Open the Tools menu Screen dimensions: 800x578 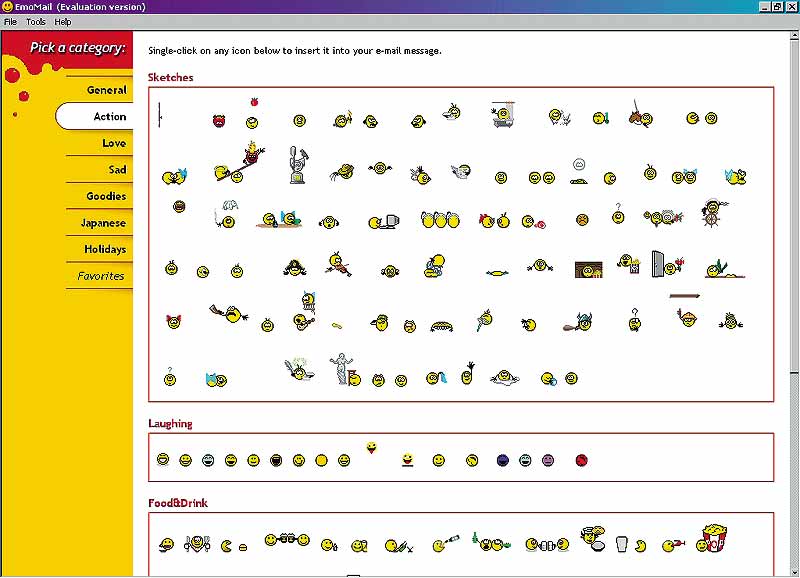point(36,22)
